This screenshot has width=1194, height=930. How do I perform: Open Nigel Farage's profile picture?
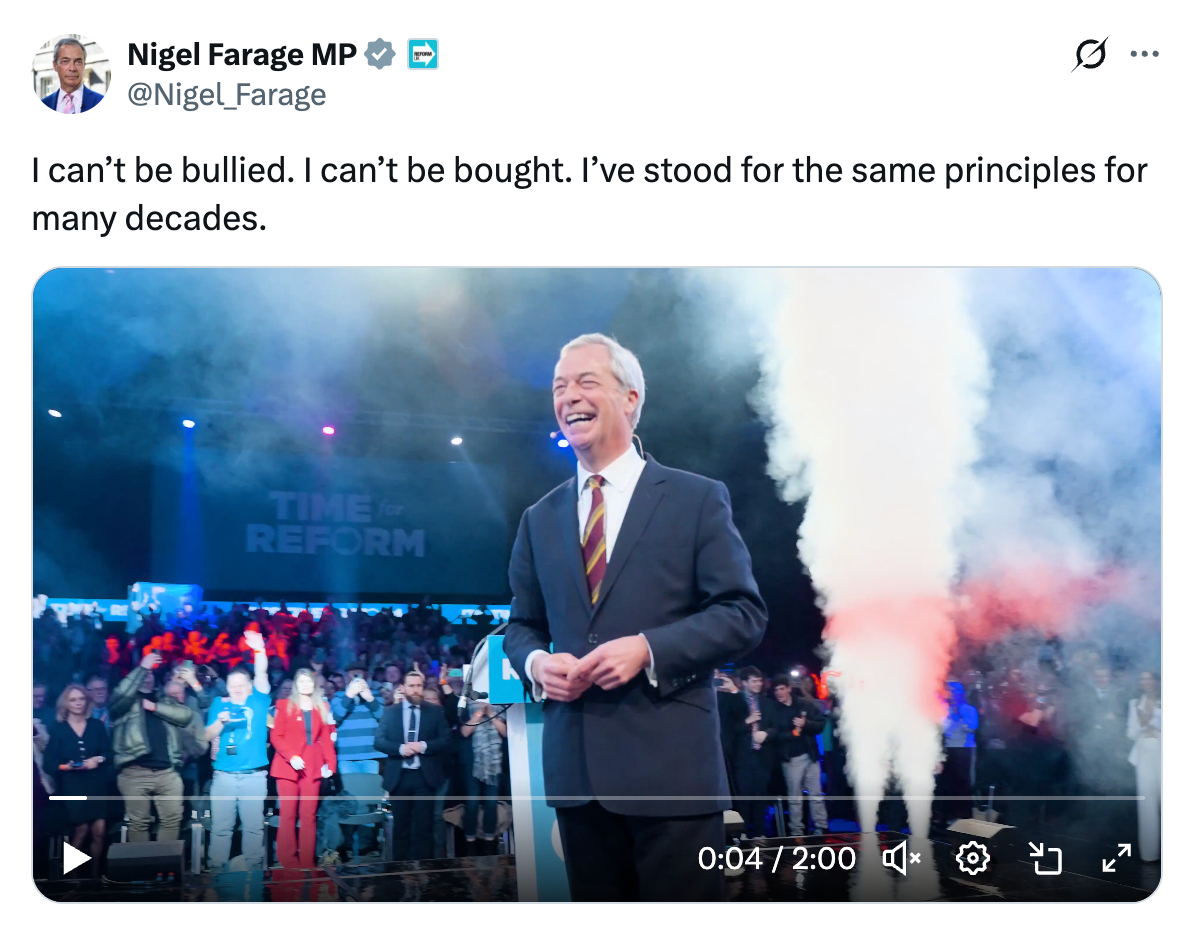[x=70, y=74]
